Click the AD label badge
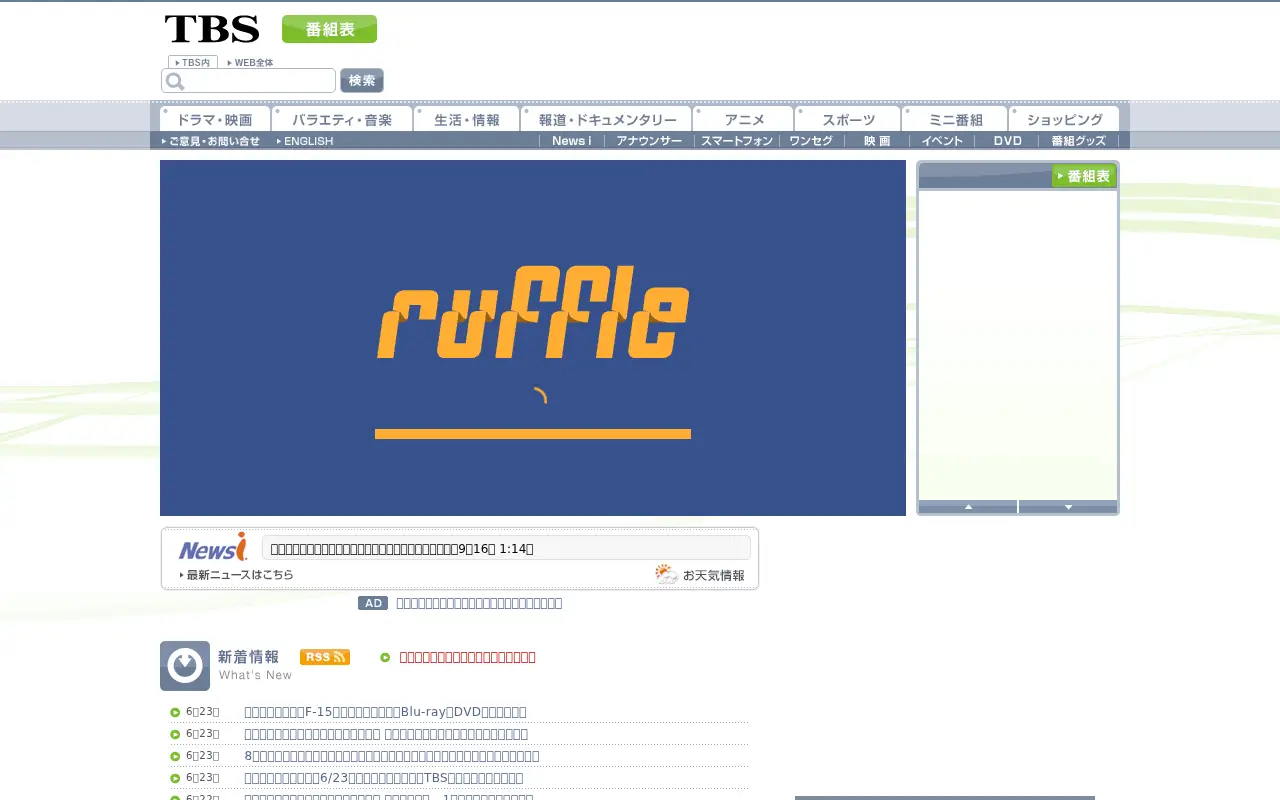This screenshot has height=800, width=1280. tap(373, 603)
